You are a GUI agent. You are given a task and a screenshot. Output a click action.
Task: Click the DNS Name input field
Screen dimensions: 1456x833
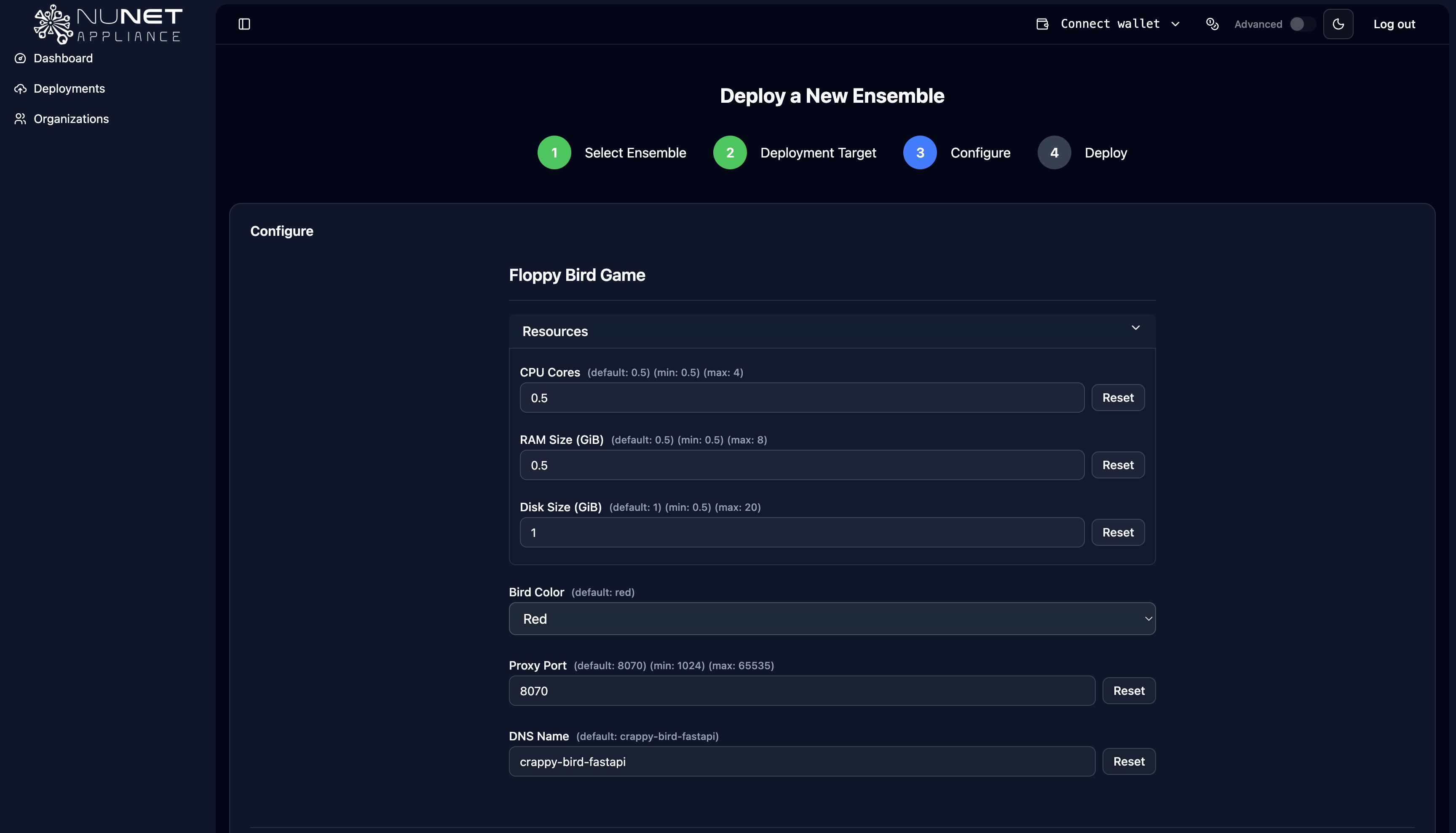801,761
